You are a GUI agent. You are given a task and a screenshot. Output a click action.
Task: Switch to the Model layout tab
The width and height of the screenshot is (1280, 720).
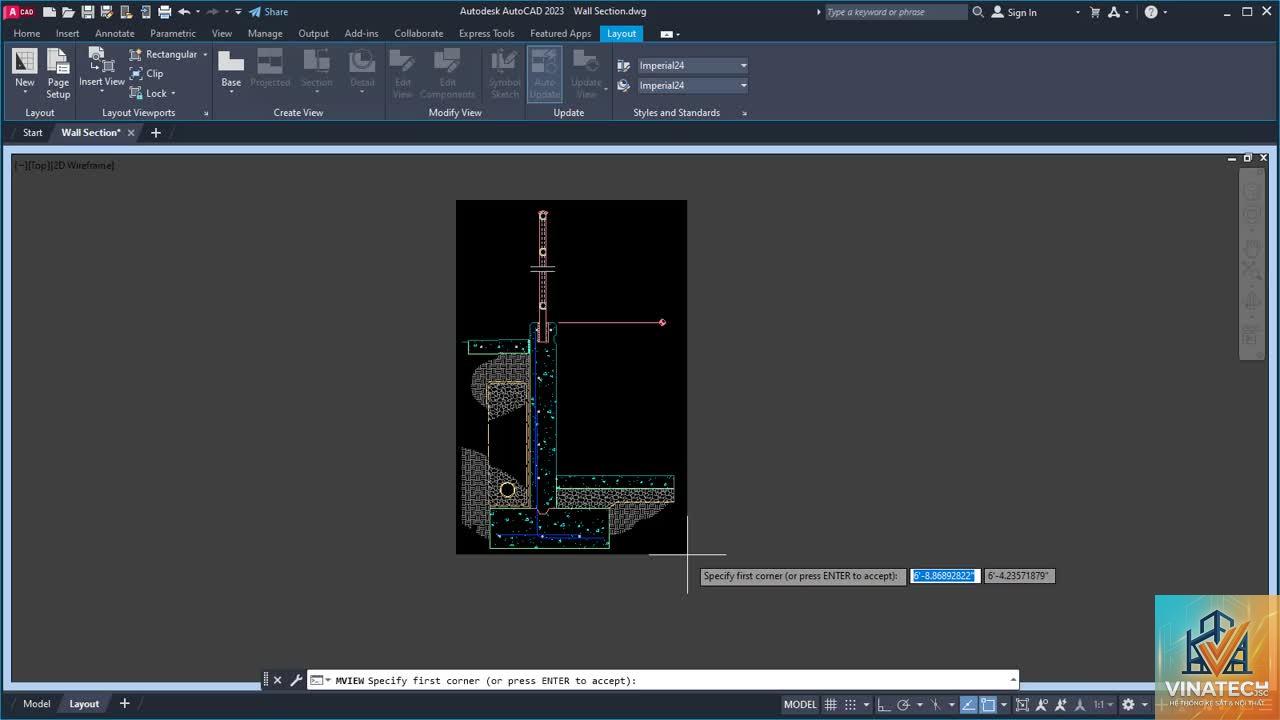[36, 704]
